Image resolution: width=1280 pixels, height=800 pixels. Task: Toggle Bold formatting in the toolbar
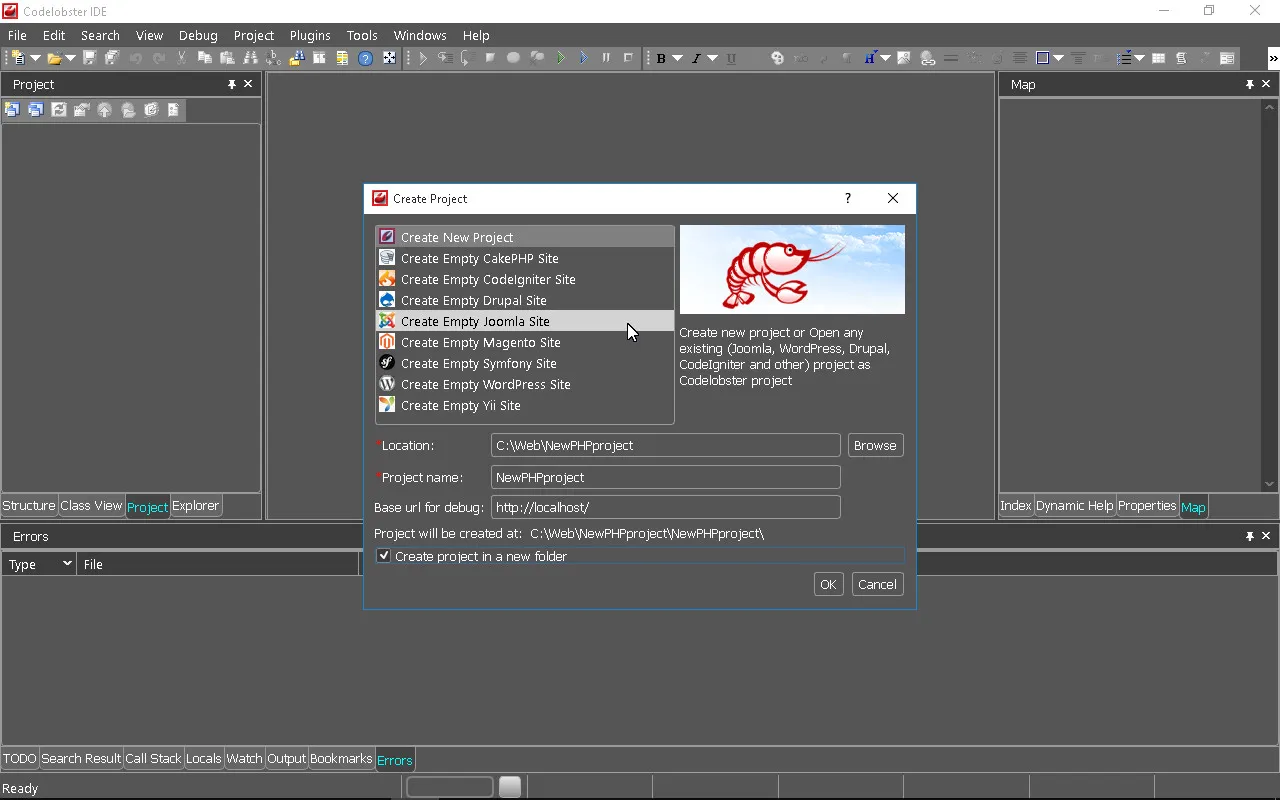661,58
